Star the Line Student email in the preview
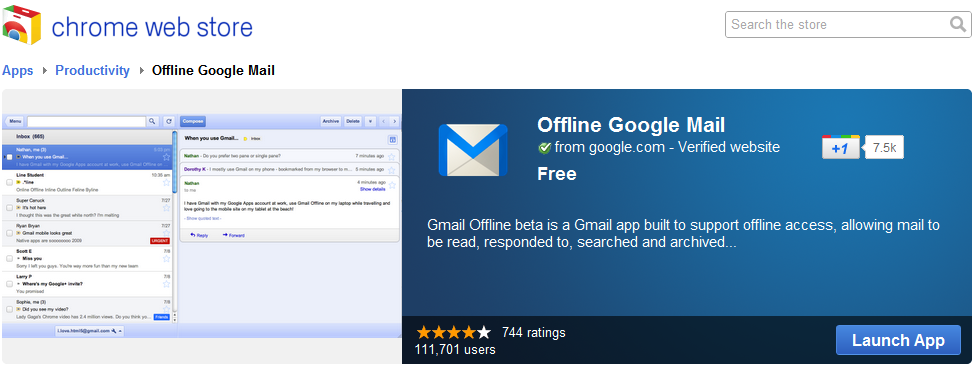 166,182
